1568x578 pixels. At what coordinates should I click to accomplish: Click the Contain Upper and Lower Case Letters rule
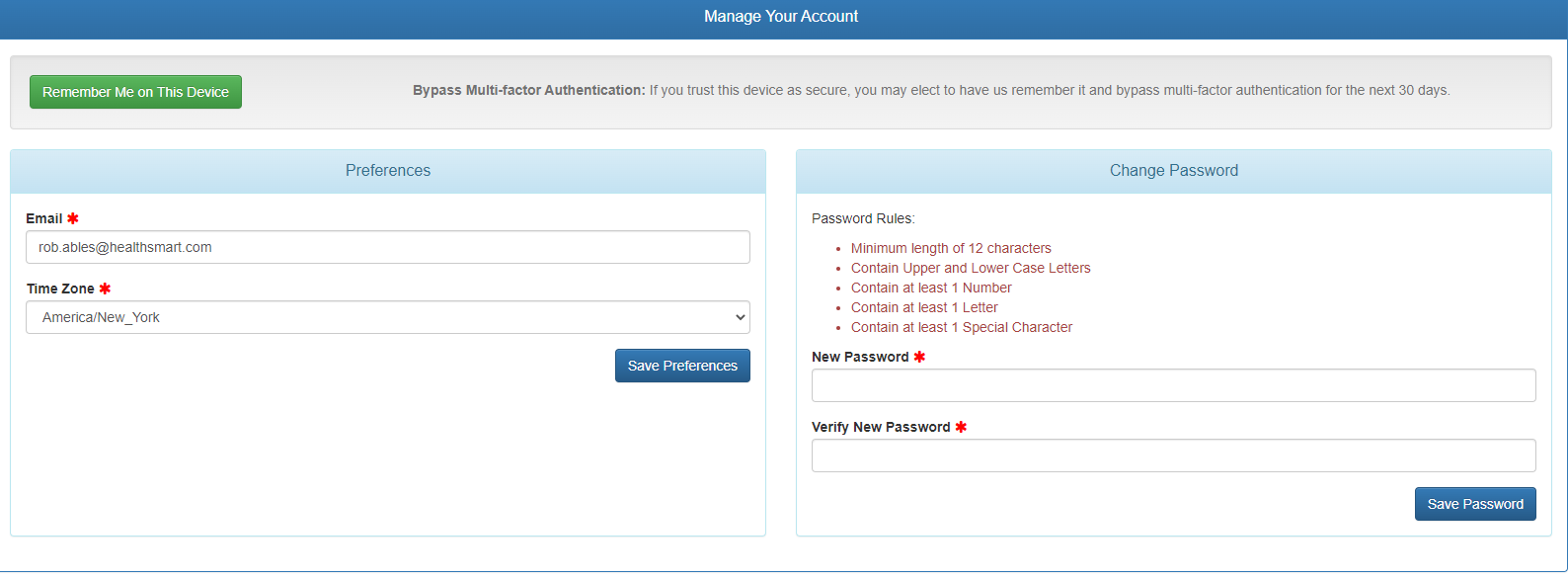971,268
